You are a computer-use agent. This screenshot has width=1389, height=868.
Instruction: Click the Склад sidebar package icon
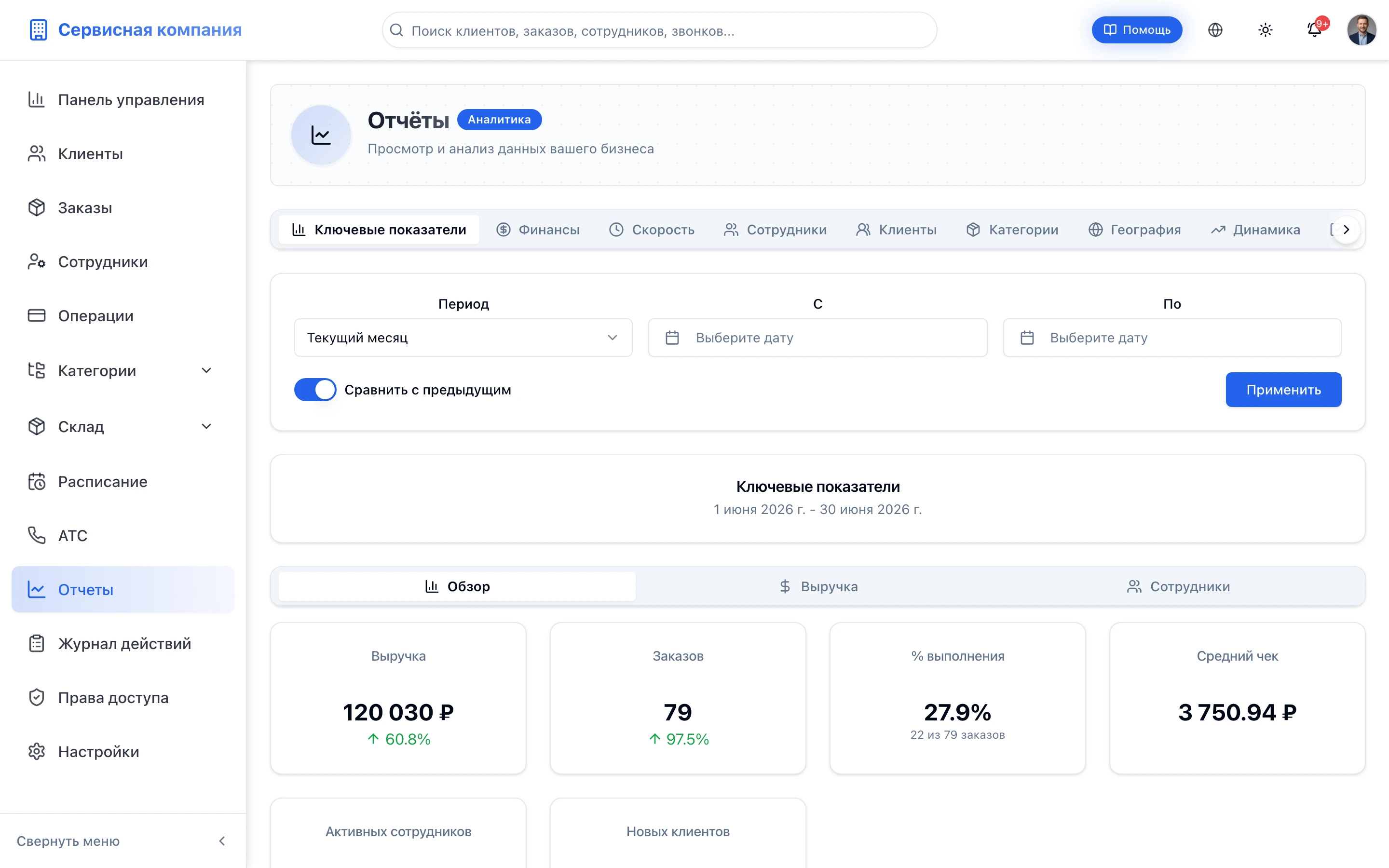click(x=37, y=426)
